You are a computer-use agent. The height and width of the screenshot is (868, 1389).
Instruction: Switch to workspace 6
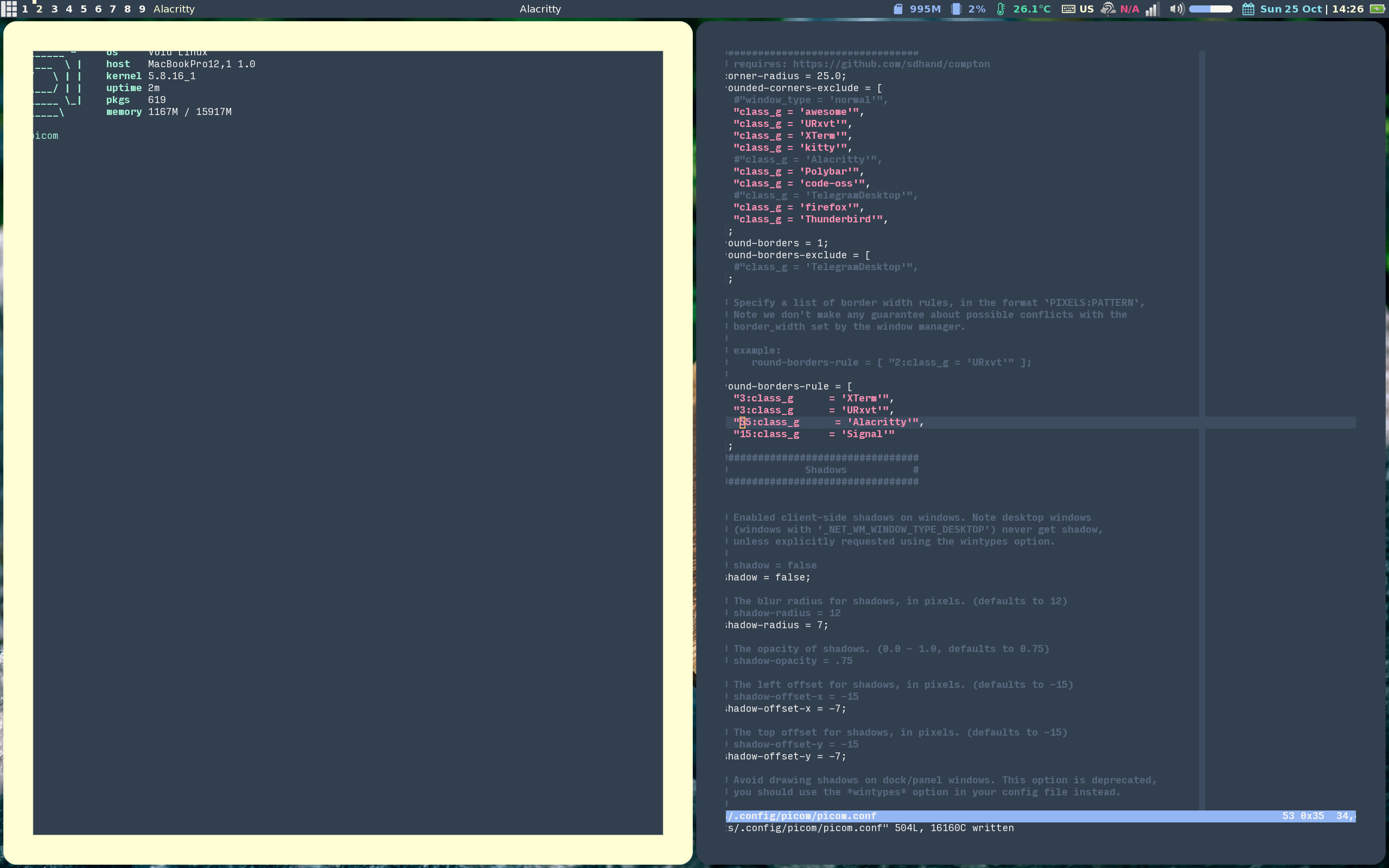click(98, 9)
